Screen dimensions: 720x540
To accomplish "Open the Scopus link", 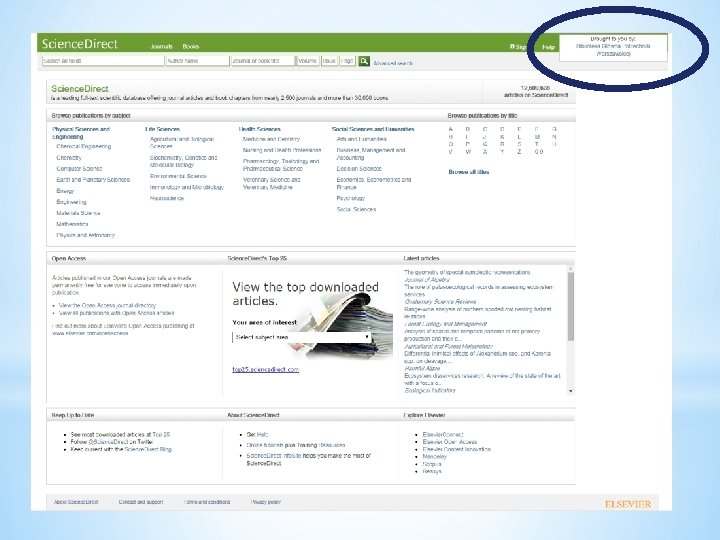I will (x=432, y=464).
